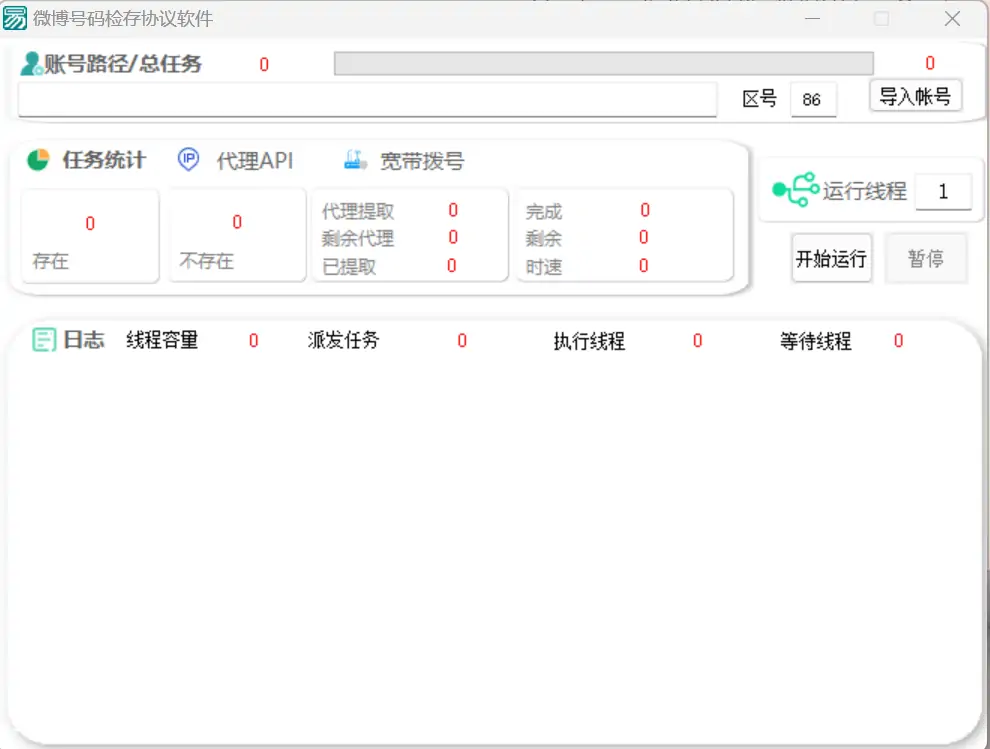Click the 等待线程 label
The height and width of the screenshot is (749, 990).
(x=816, y=341)
